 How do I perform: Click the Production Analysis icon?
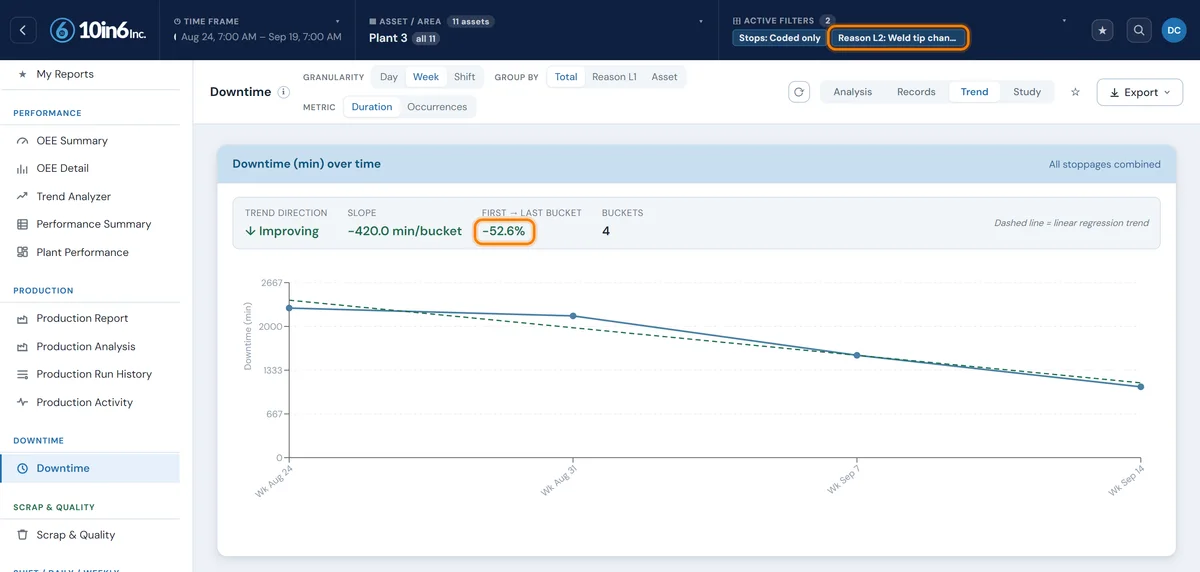tap(23, 347)
